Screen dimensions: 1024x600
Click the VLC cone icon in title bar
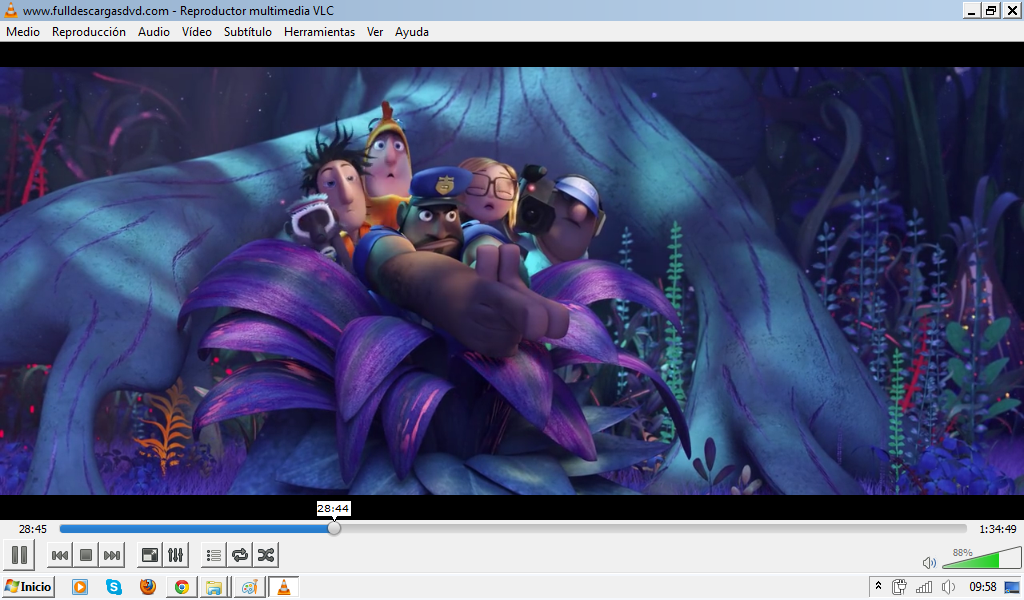tap(10, 10)
